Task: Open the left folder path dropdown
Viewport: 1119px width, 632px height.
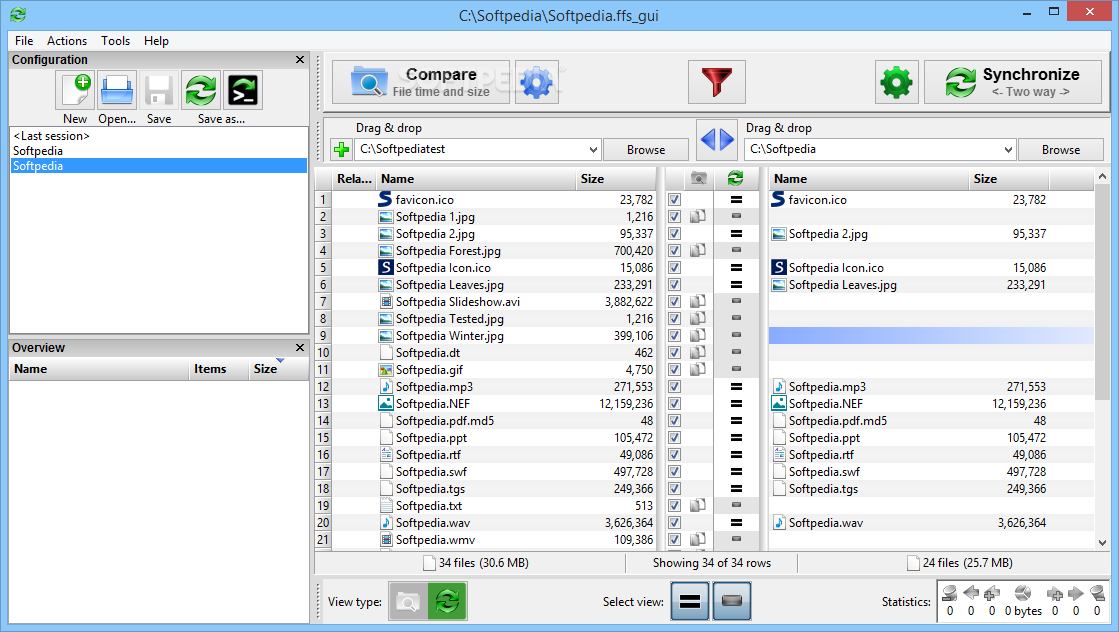Action: 593,150
